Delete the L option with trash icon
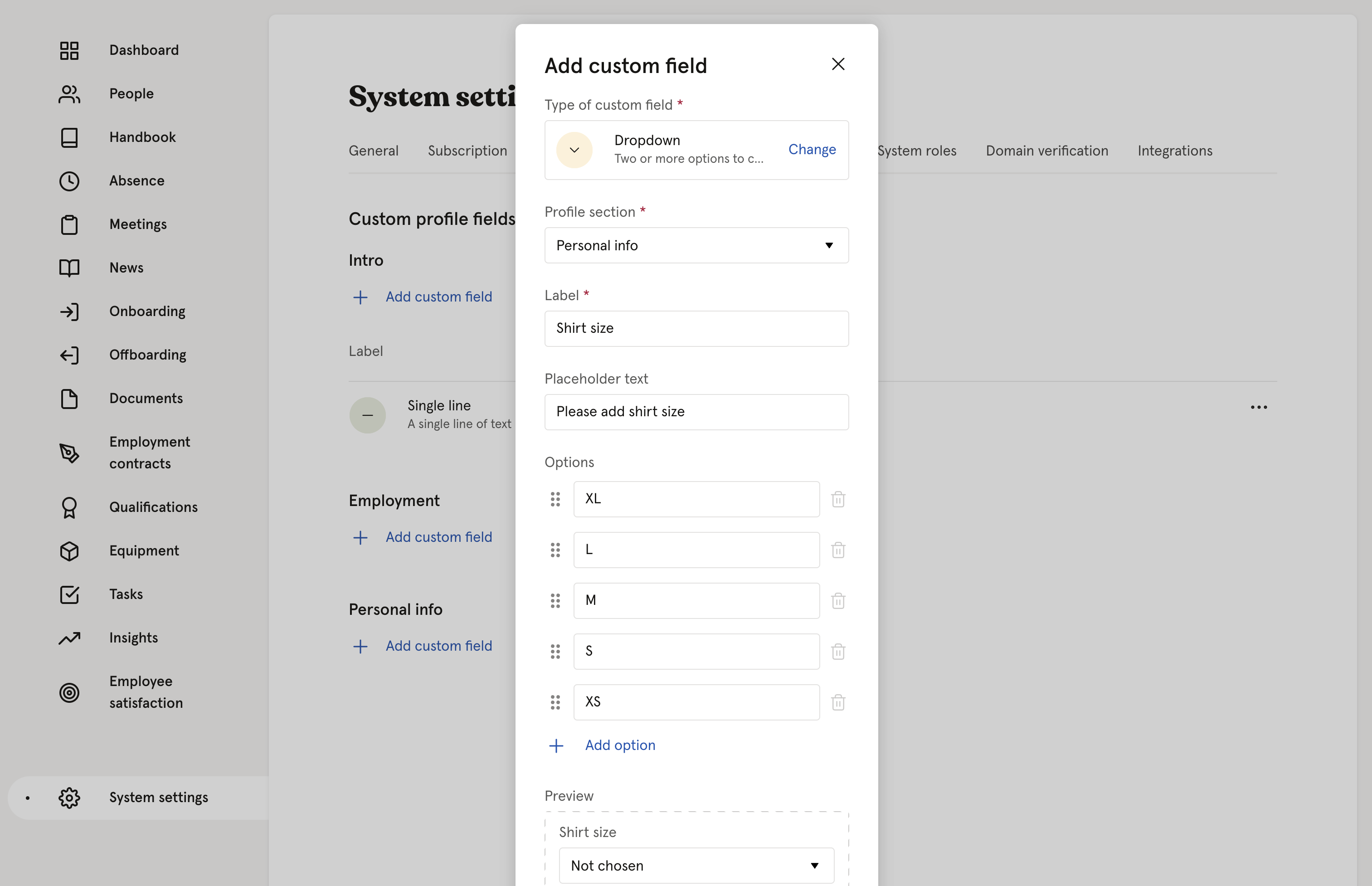This screenshot has width=1372, height=886. 838,550
